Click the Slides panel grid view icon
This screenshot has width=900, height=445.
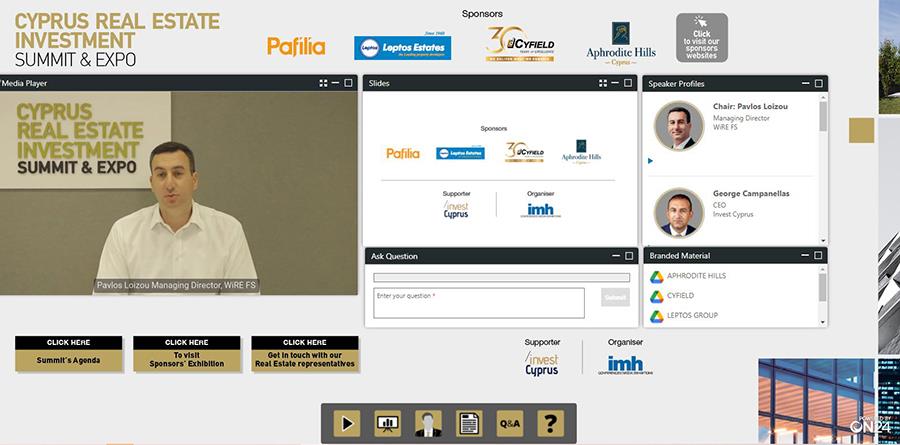coord(603,83)
